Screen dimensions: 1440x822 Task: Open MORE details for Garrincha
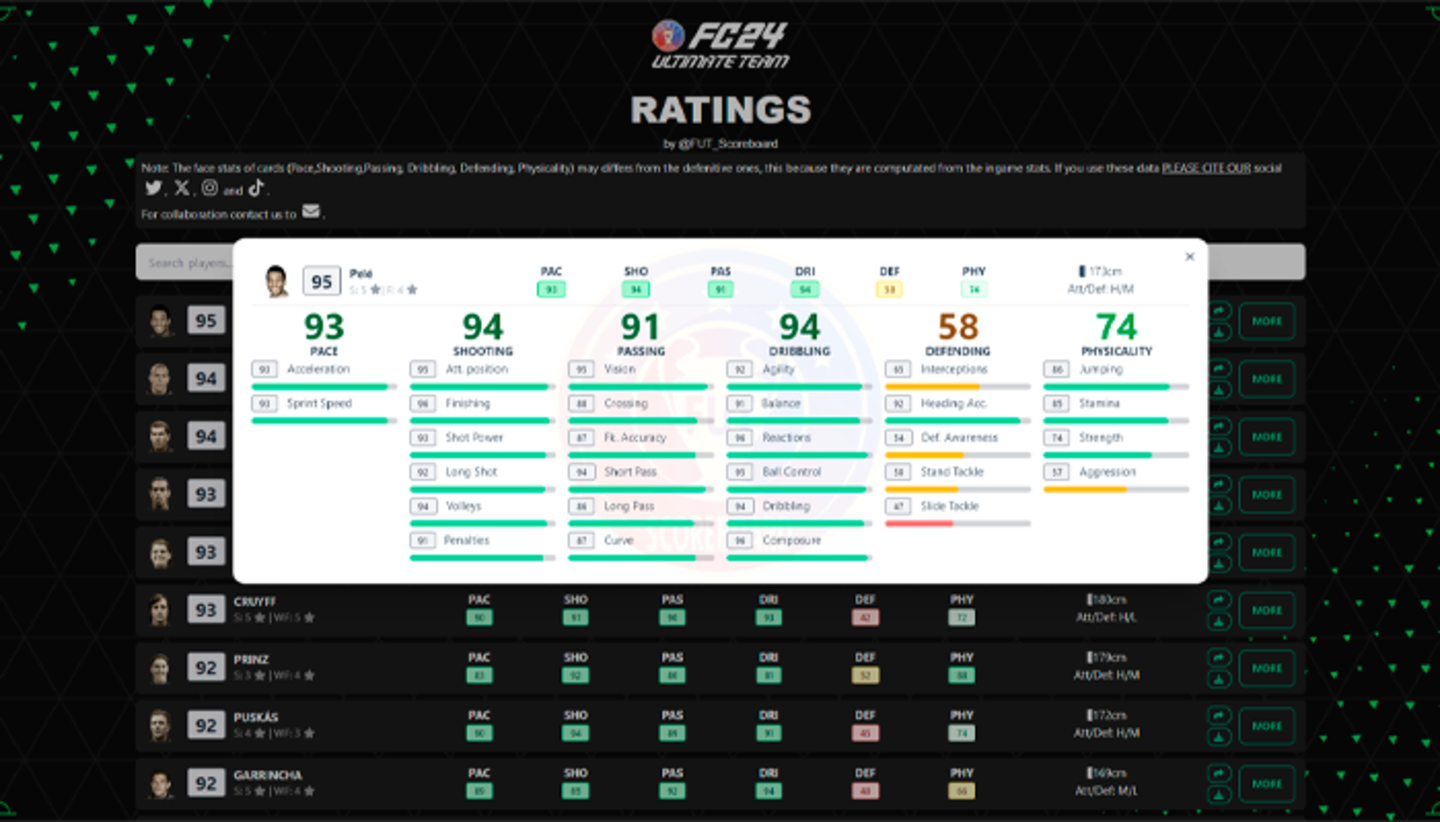click(x=1267, y=784)
